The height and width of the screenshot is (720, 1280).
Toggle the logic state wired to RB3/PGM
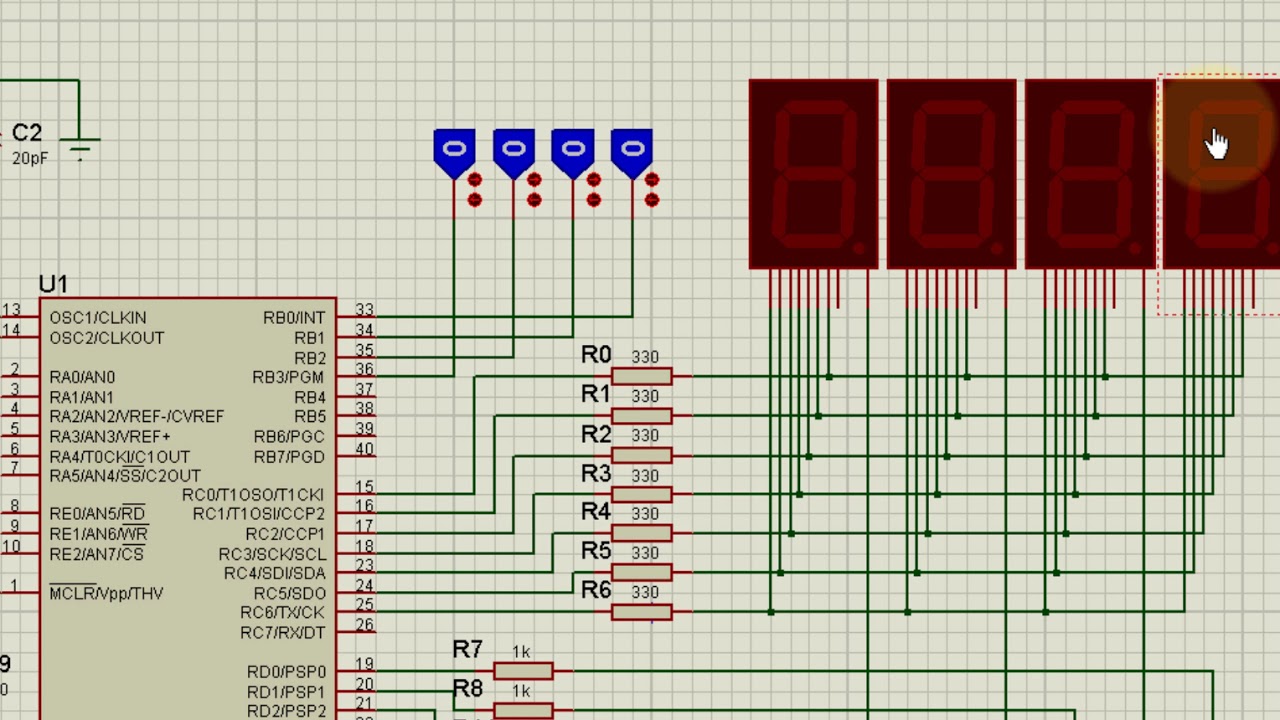coord(454,152)
